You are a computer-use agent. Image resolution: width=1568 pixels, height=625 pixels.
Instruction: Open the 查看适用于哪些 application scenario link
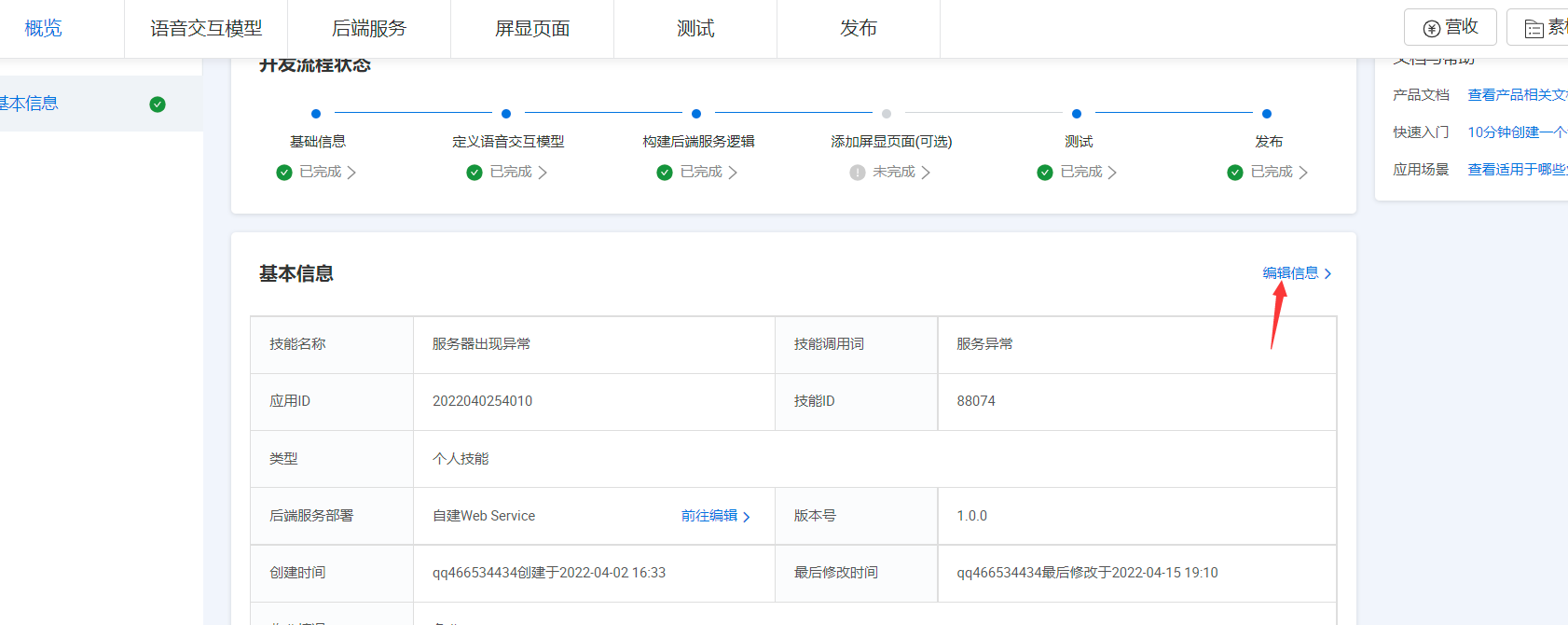point(1518,170)
